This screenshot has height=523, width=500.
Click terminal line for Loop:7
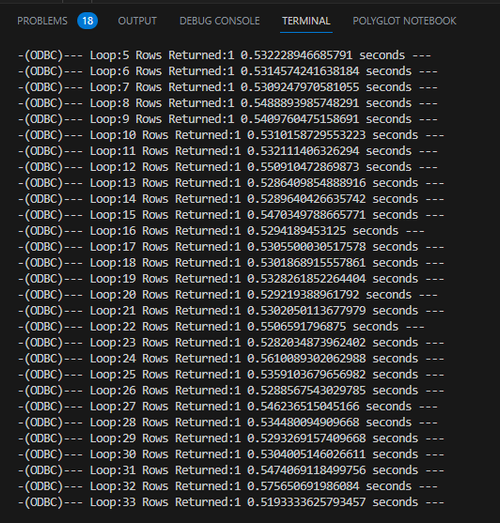coord(228,87)
